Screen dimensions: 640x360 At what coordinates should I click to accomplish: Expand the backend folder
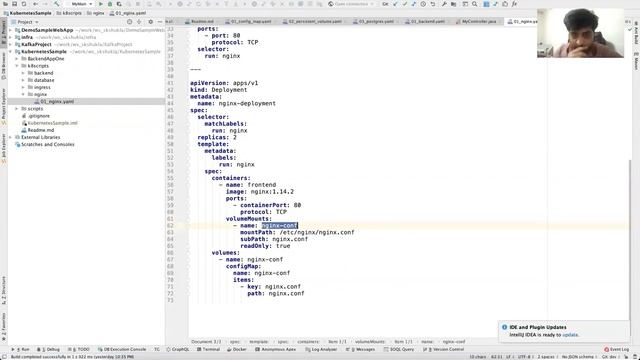[x=23, y=73]
